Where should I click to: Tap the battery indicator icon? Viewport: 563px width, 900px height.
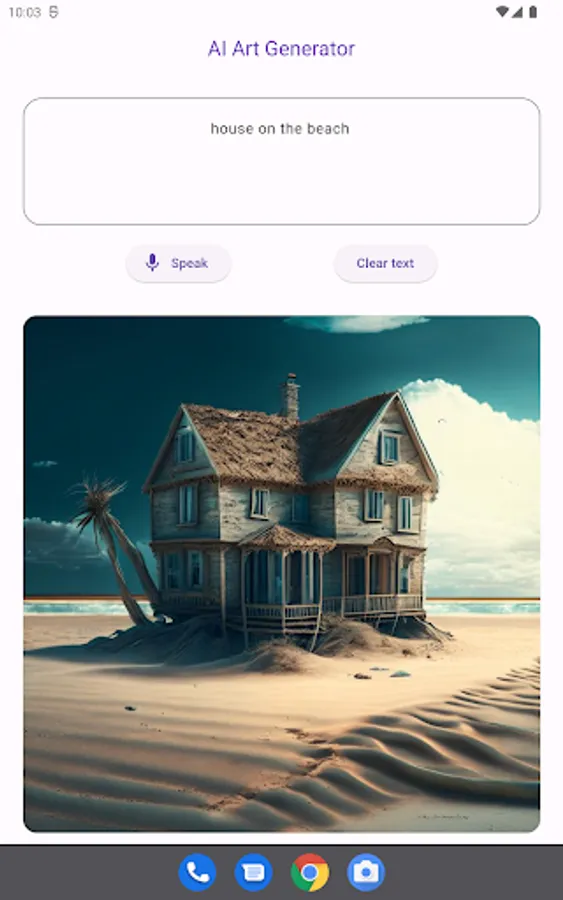coord(533,12)
